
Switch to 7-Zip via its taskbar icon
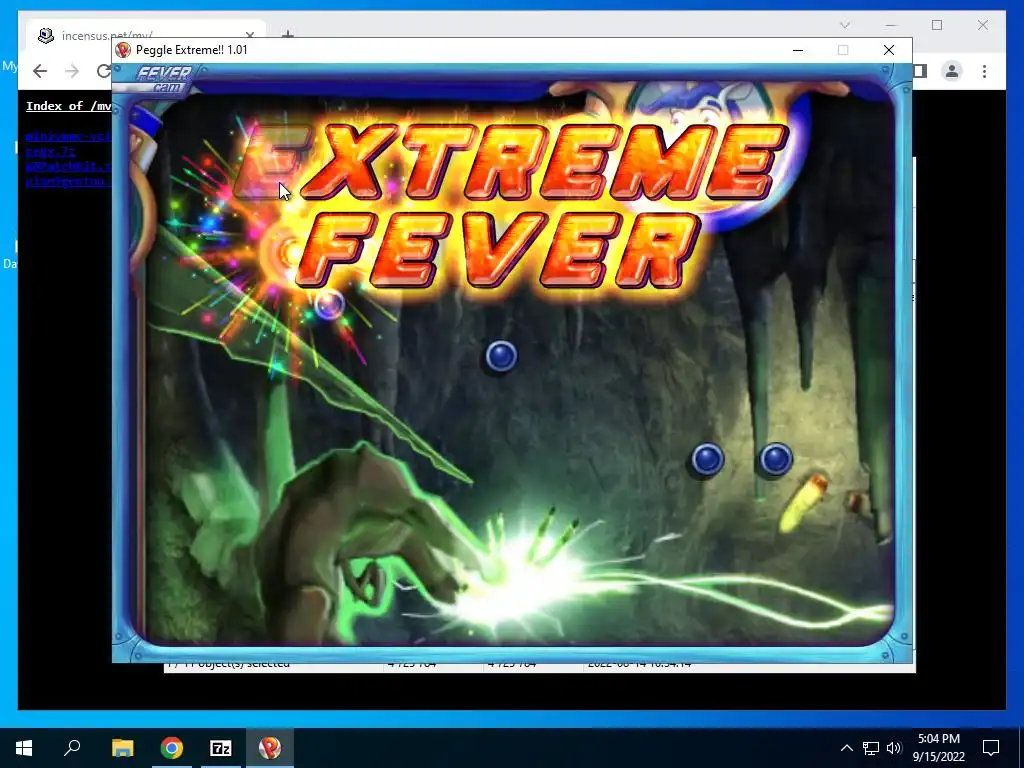(x=221, y=748)
